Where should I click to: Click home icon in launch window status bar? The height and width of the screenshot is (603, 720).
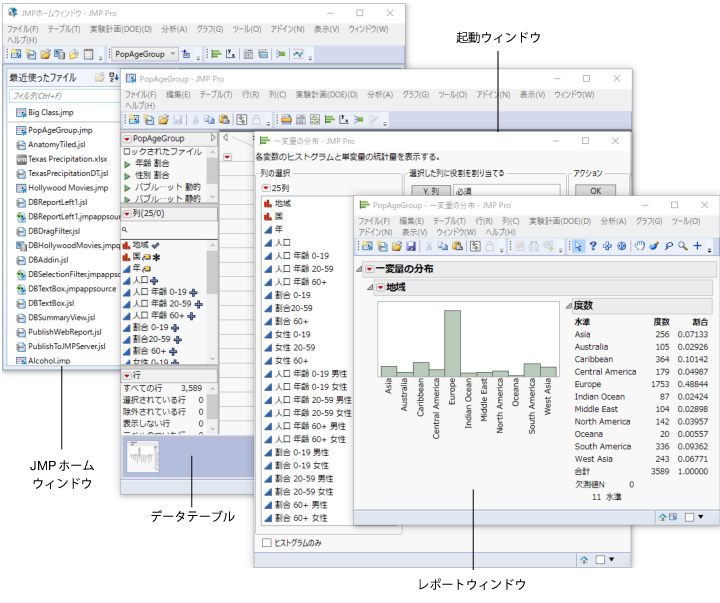pyautogui.click(x=584, y=560)
